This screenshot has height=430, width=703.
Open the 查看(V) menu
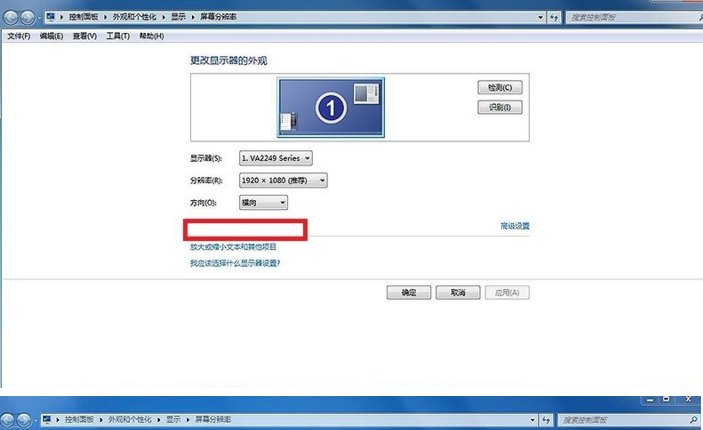[x=84, y=36]
